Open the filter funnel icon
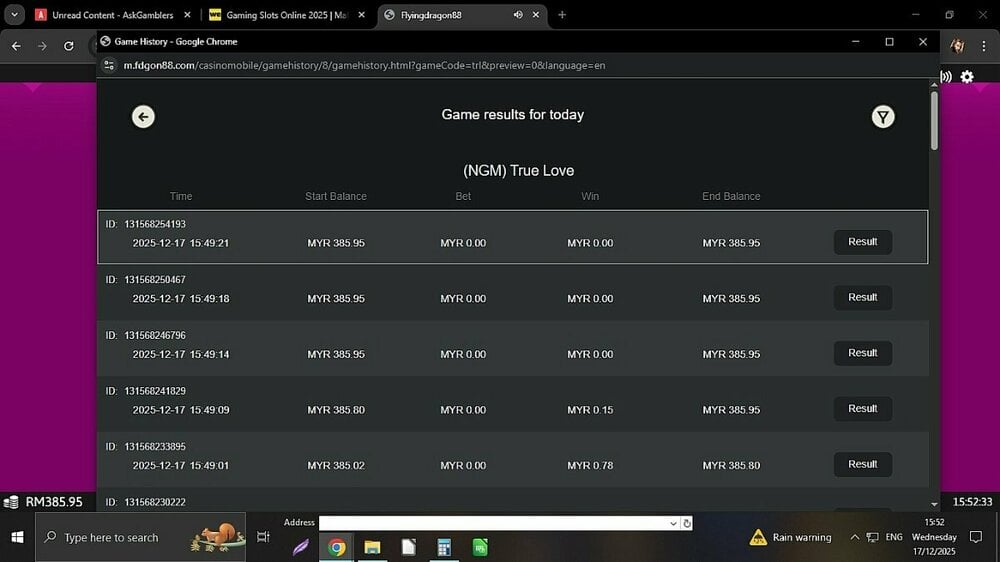 tap(882, 117)
